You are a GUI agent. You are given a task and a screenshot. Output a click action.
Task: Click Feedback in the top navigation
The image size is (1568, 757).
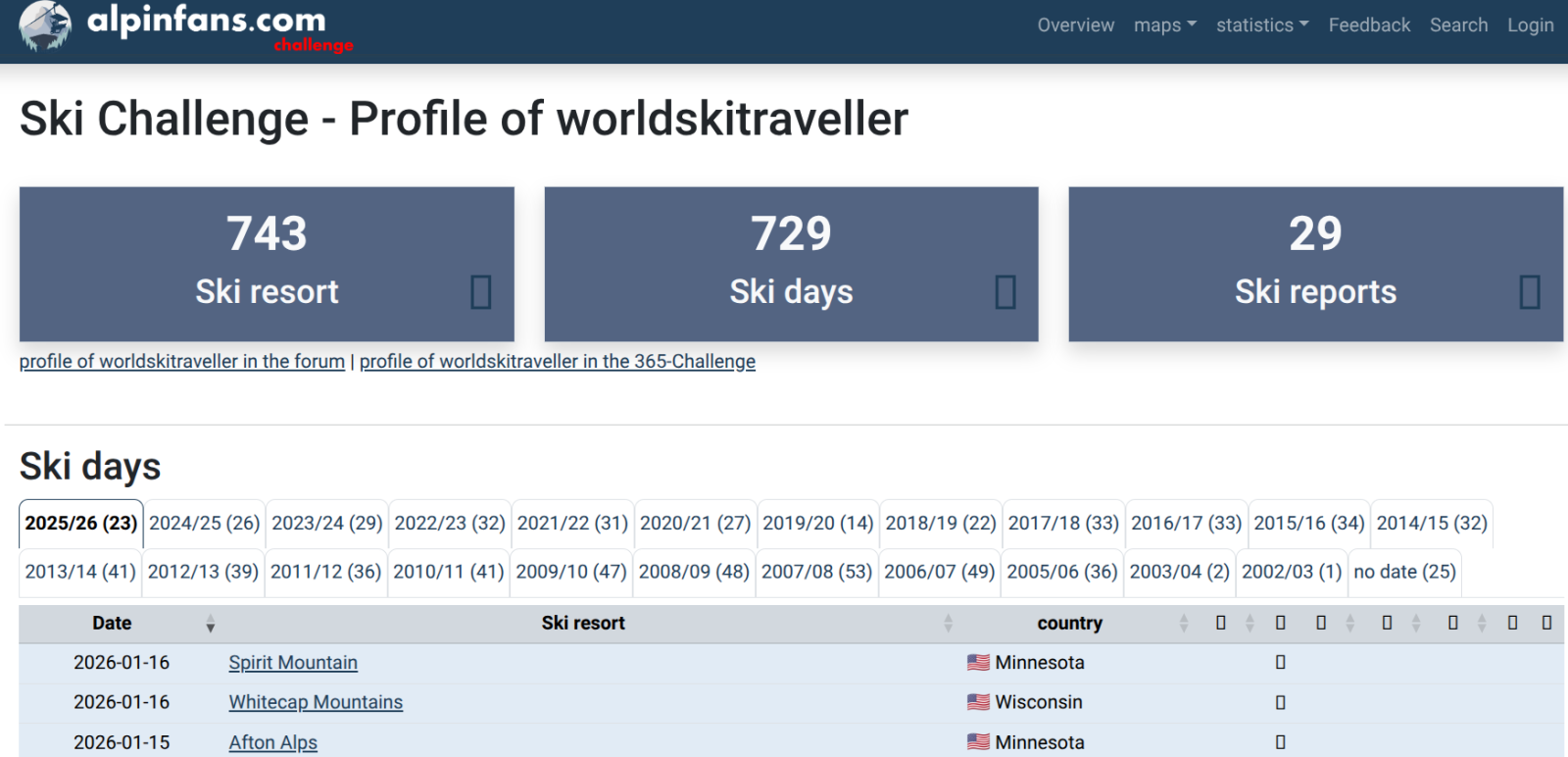1369,25
